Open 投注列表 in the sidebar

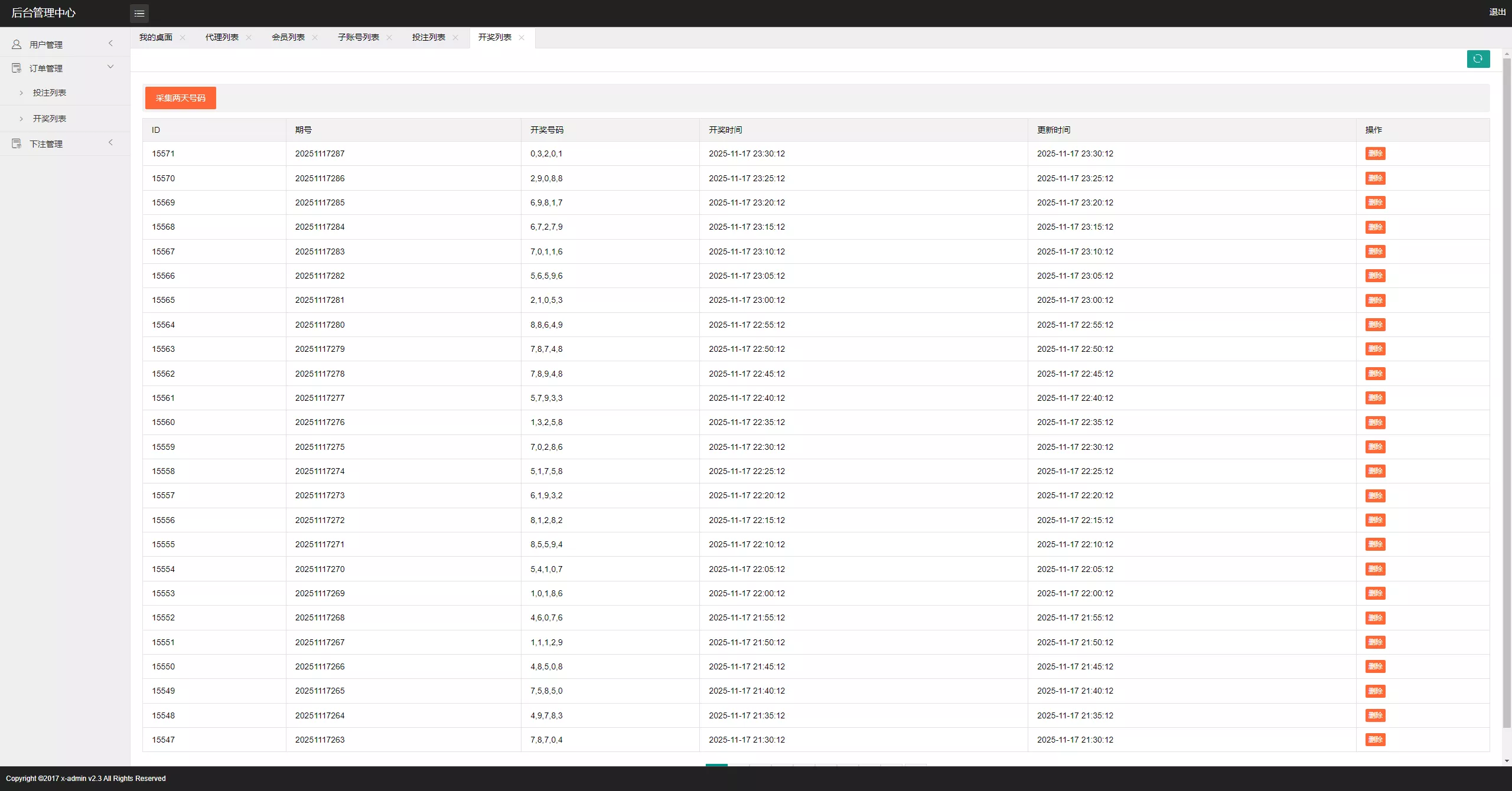click(x=50, y=93)
